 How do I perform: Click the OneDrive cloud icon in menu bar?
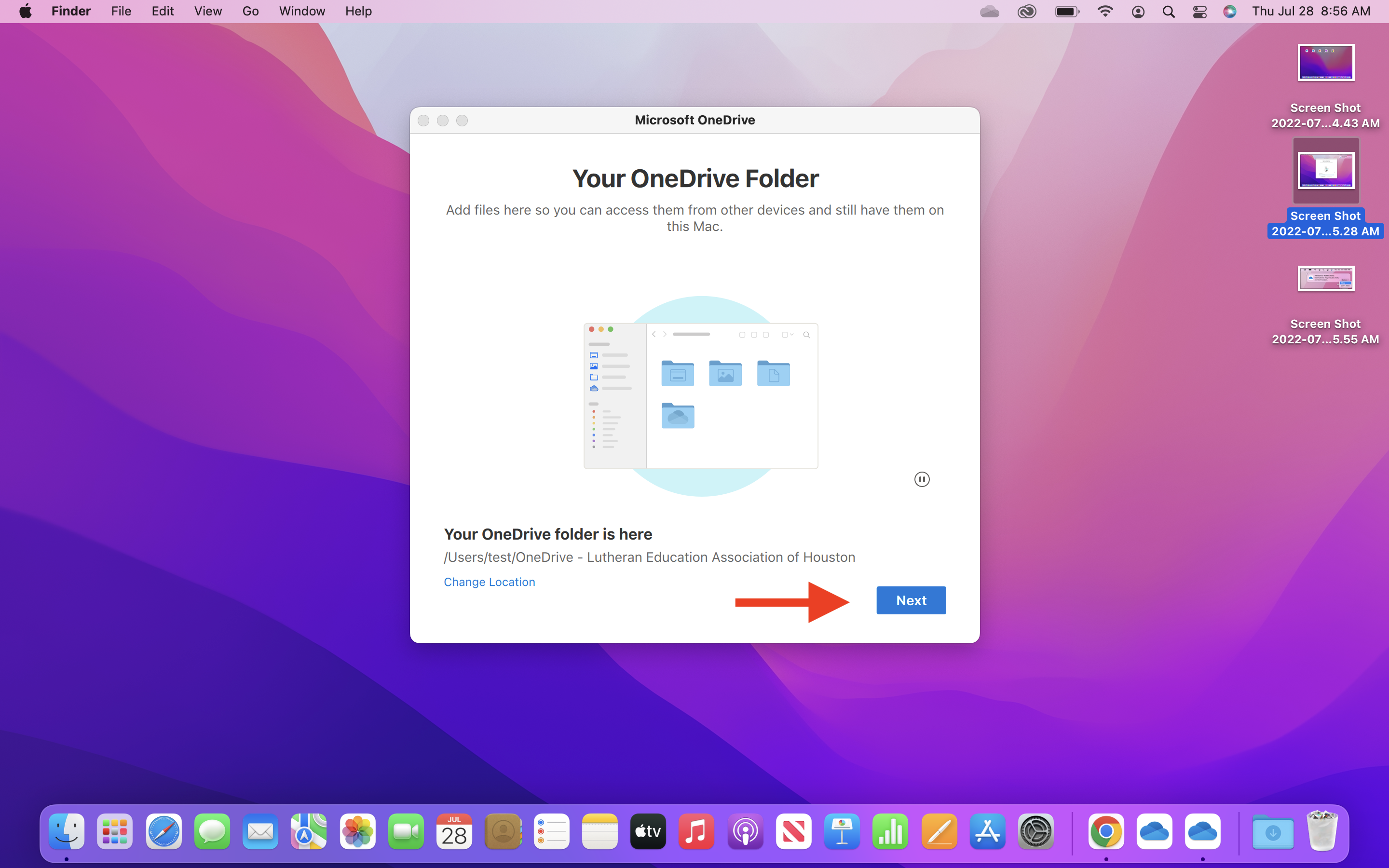989,12
